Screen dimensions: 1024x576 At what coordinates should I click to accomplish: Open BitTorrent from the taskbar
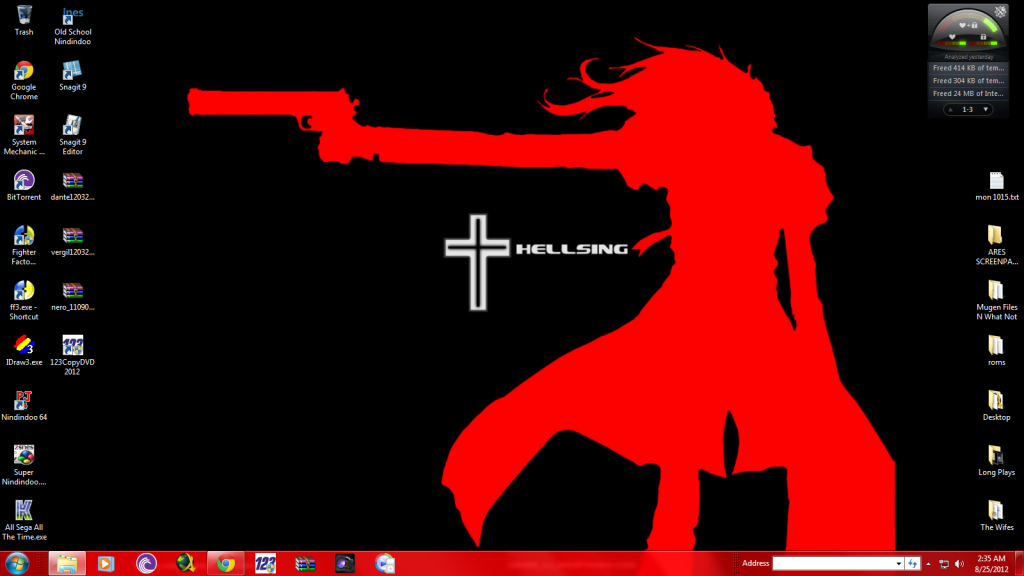coord(146,563)
